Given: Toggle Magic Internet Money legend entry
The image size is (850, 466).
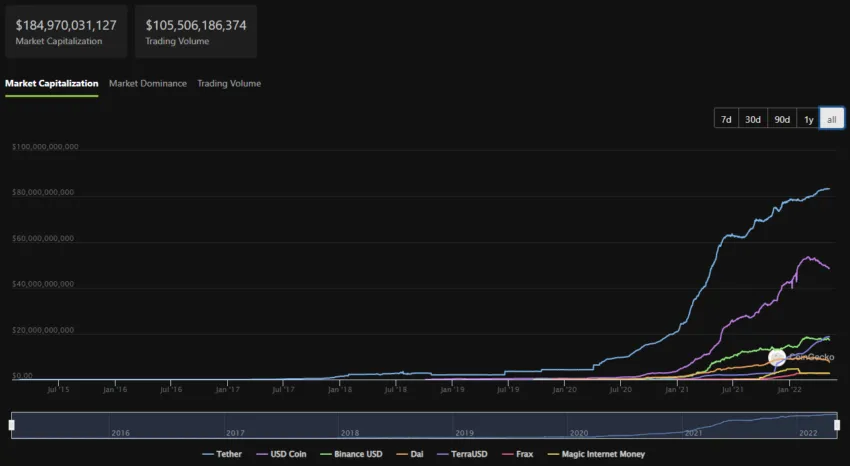Looking at the screenshot, I should (x=596, y=454).
